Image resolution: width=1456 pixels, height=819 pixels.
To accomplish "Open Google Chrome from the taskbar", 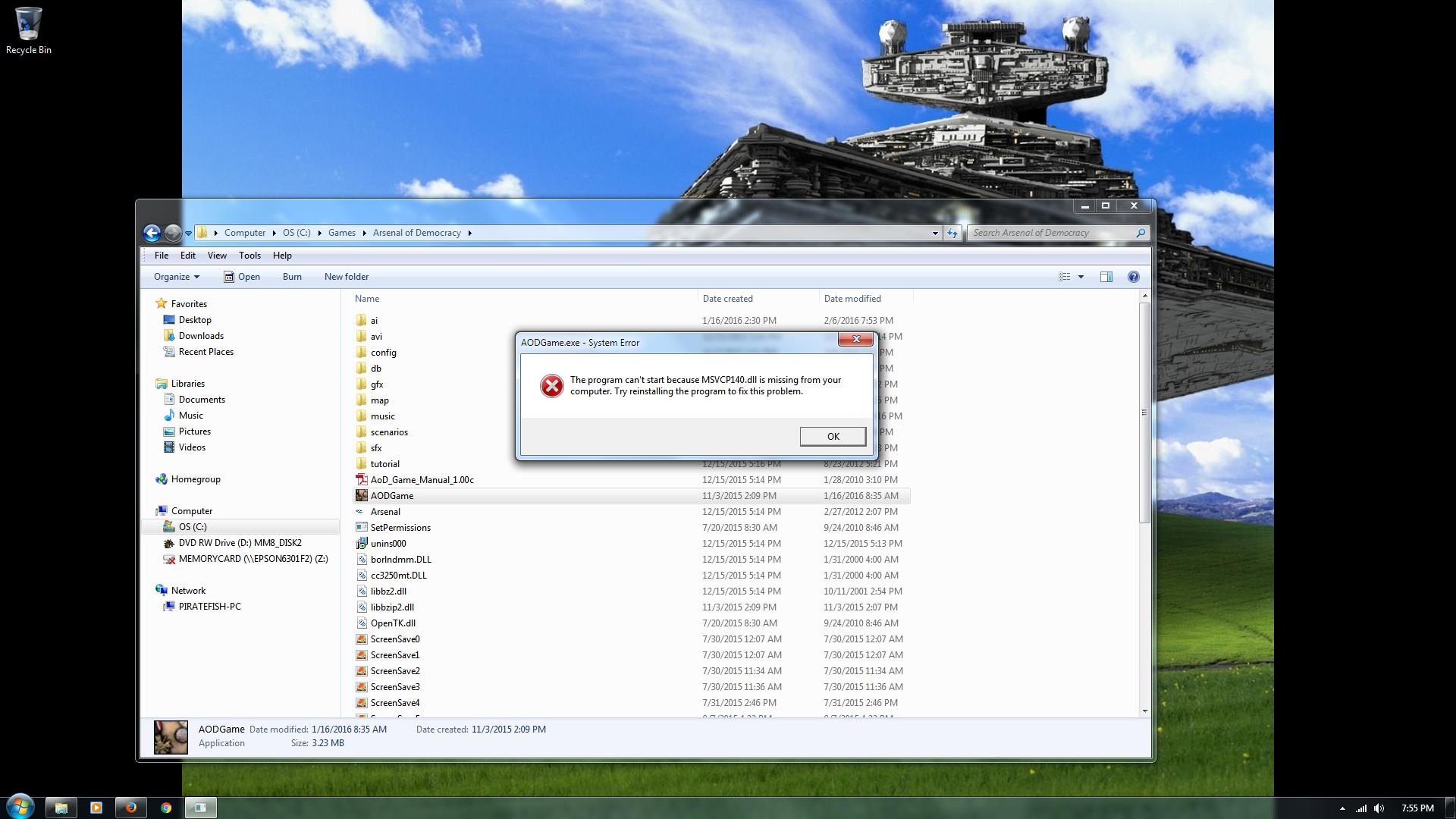I will click(x=166, y=808).
